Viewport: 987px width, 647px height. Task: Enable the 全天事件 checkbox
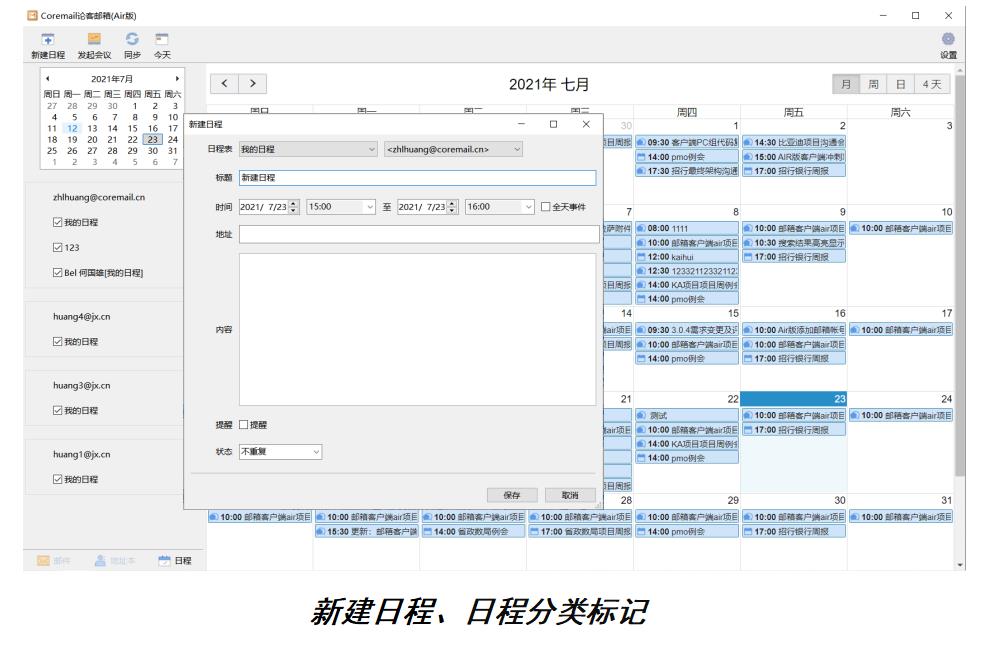545,207
